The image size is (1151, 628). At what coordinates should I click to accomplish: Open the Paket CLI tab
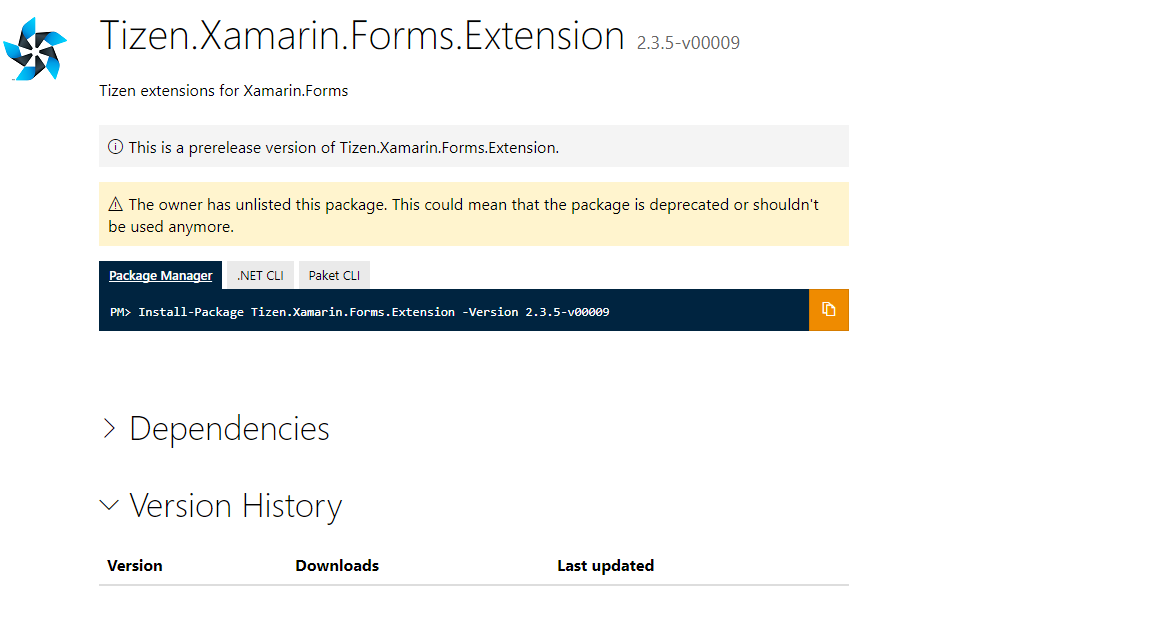(x=334, y=276)
